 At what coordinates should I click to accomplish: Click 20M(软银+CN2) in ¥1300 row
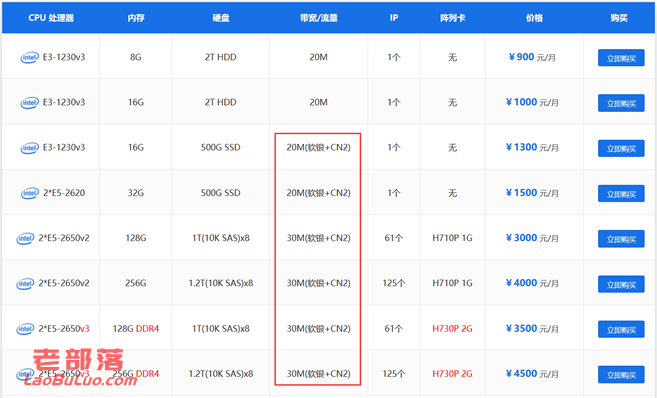click(318, 147)
